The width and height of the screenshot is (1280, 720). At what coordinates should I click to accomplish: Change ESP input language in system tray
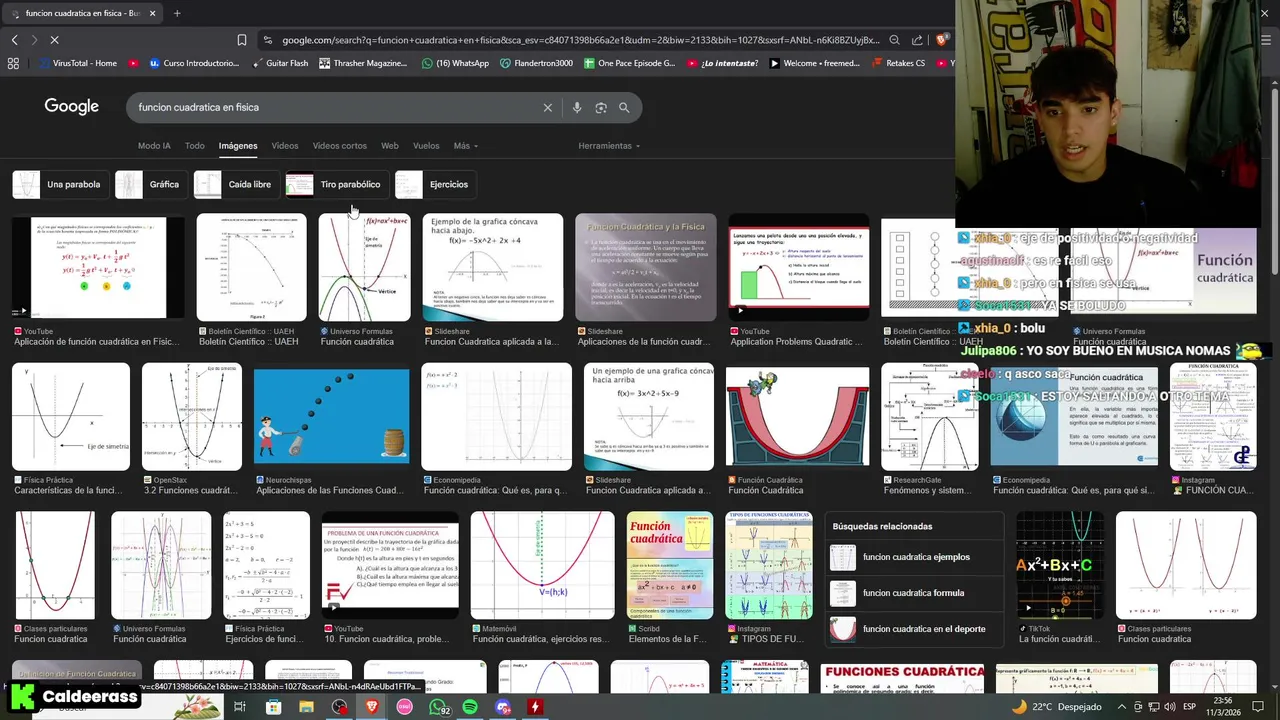click(1189, 707)
